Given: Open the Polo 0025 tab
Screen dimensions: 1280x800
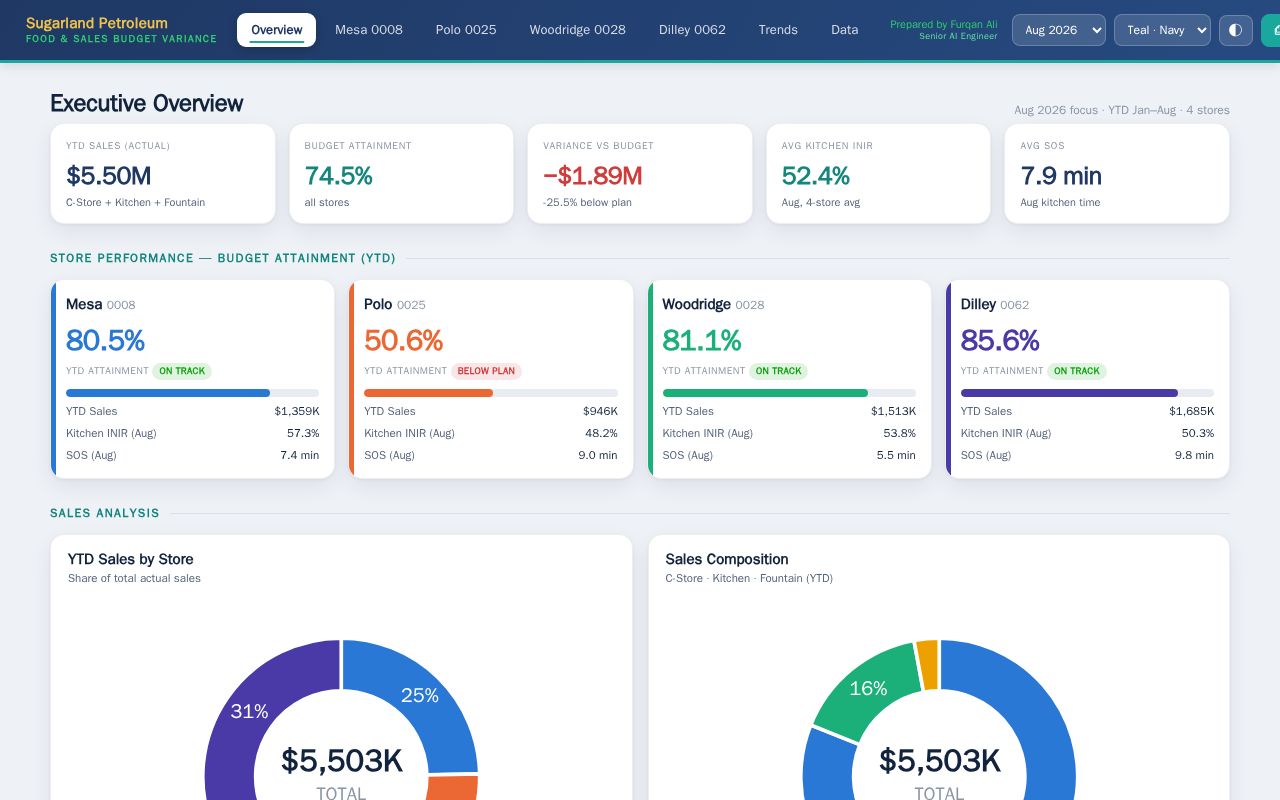Looking at the screenshot, I should [x=466, y=30].
